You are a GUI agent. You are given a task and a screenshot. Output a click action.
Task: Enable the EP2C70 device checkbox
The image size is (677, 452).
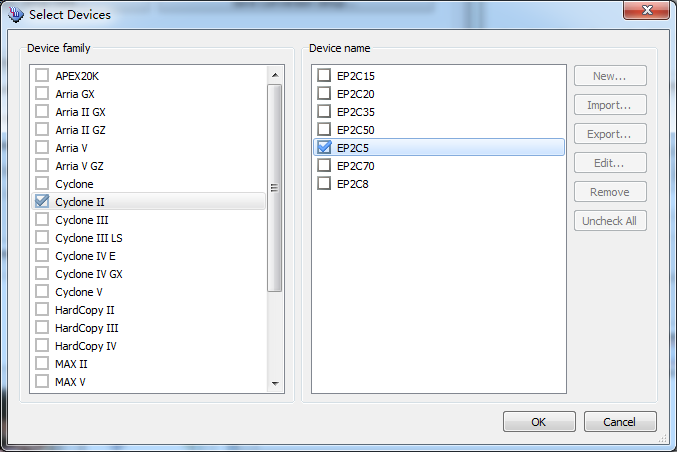[x=324, y=166]
